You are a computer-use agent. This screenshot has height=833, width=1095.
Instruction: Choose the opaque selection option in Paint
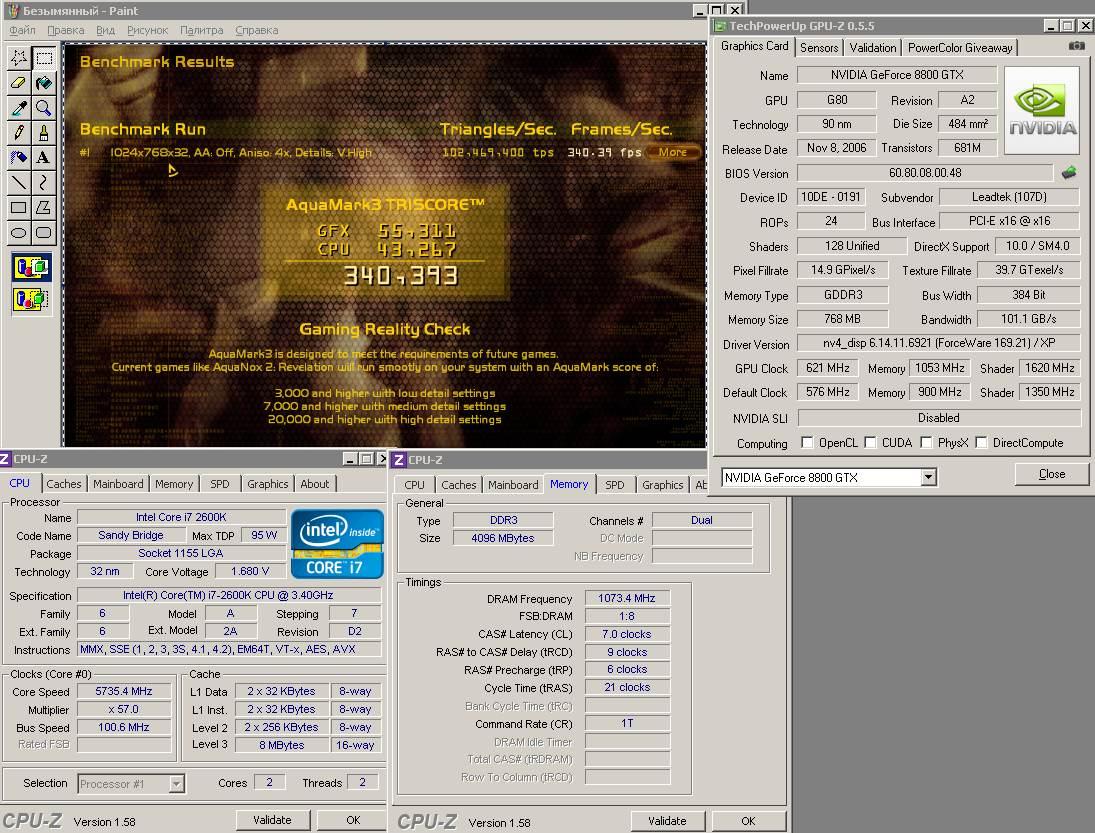[31, 267]
